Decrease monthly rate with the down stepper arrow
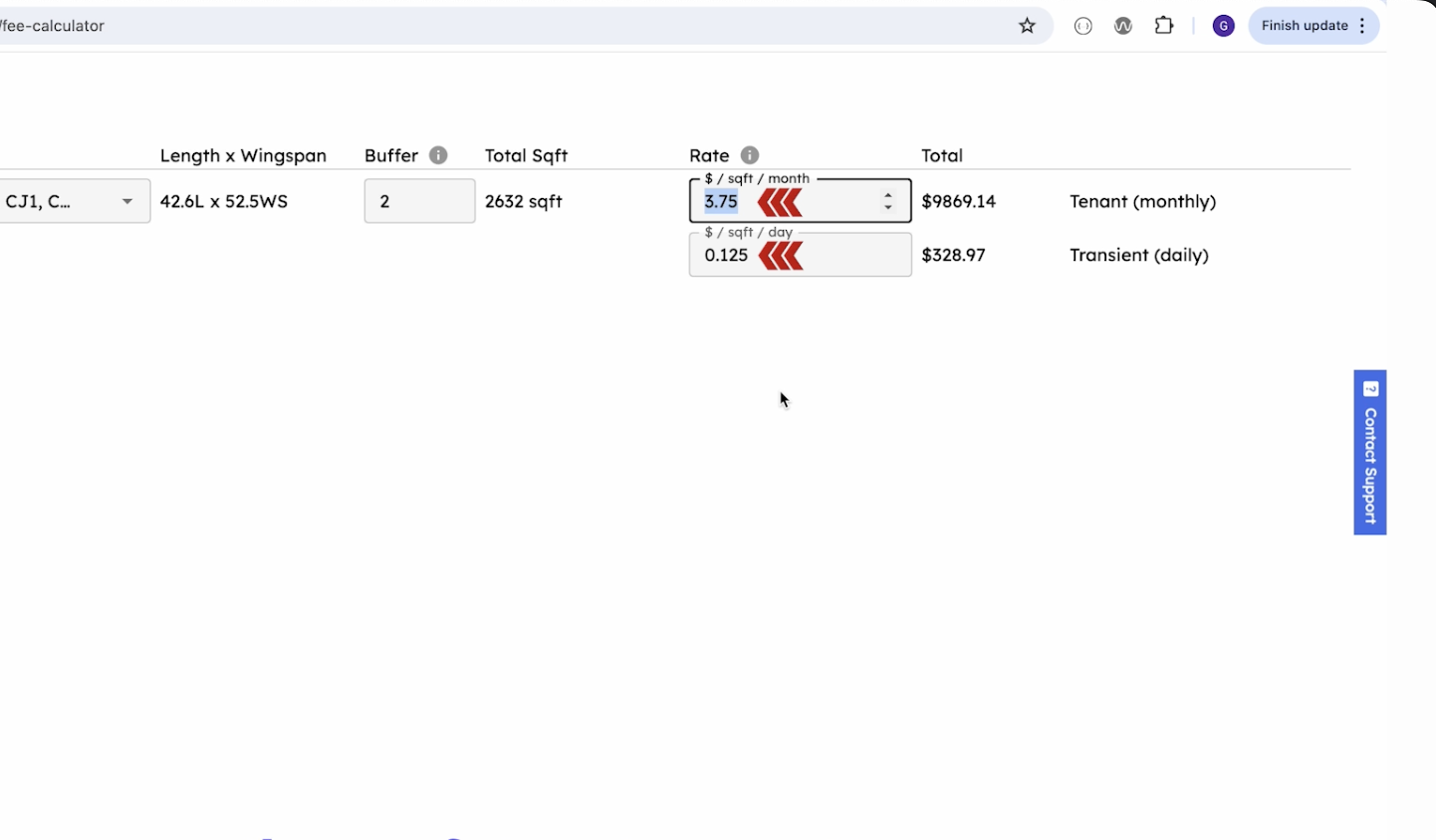This screenshot has width=1436, height=840. pos(888,208)
